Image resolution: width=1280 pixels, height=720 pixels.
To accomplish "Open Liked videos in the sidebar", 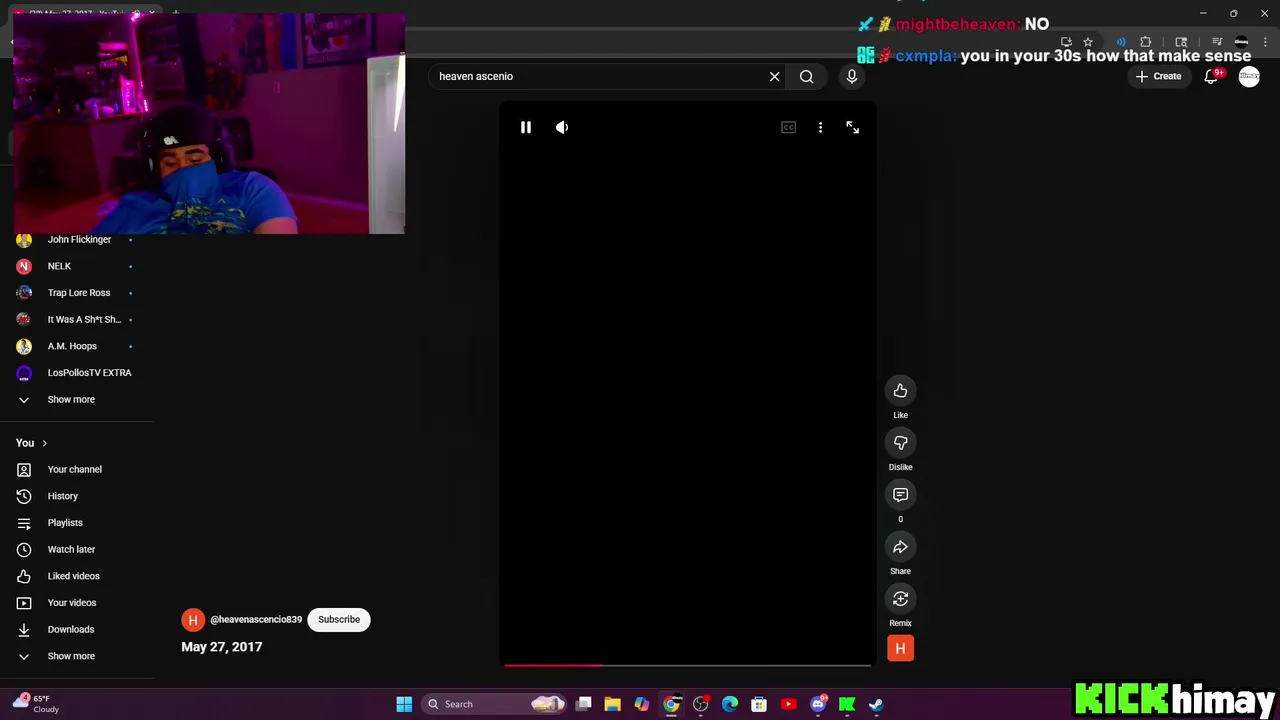I will click(x=76, y=576).
